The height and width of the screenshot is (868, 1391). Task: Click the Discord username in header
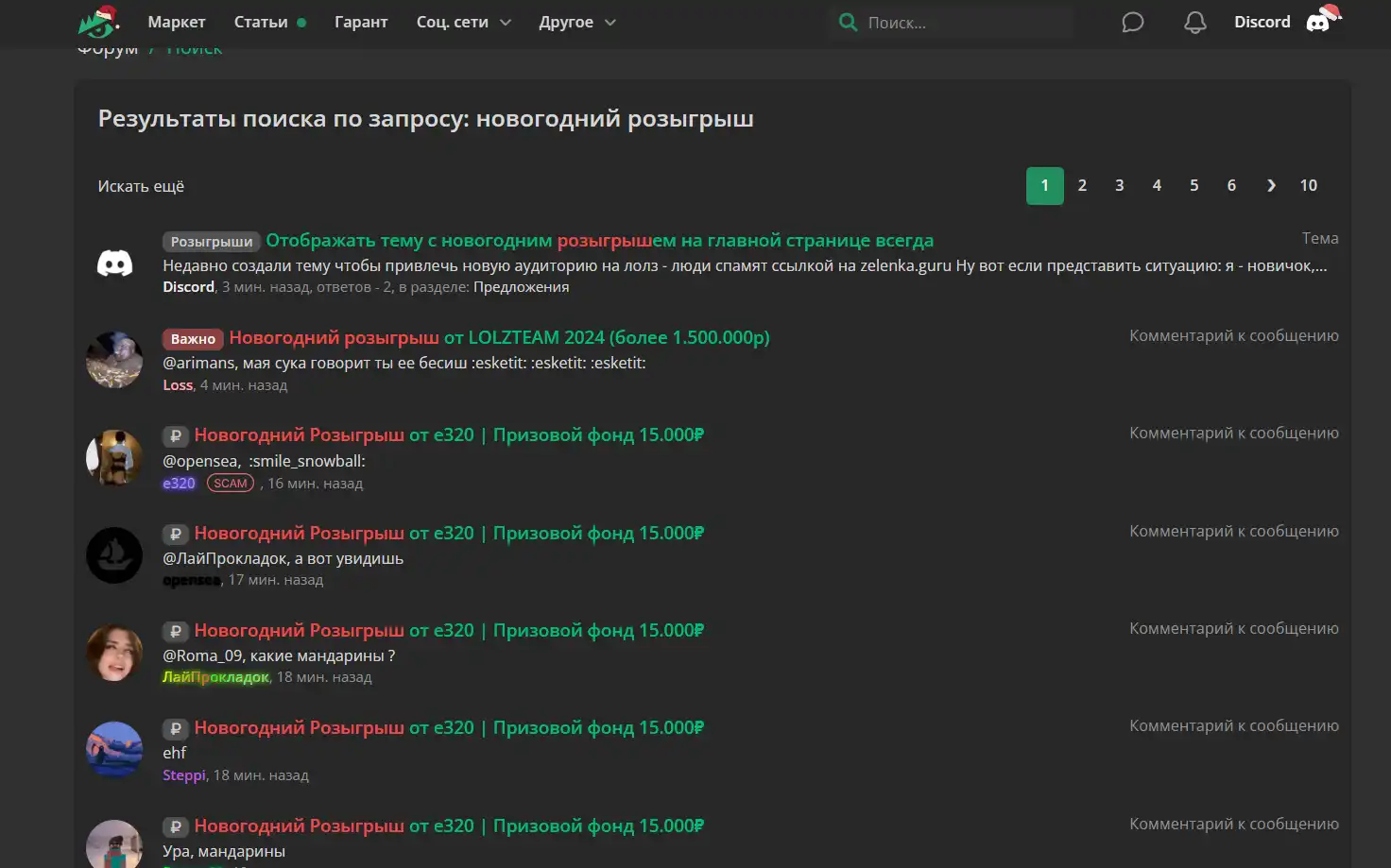click(1262, 22)
